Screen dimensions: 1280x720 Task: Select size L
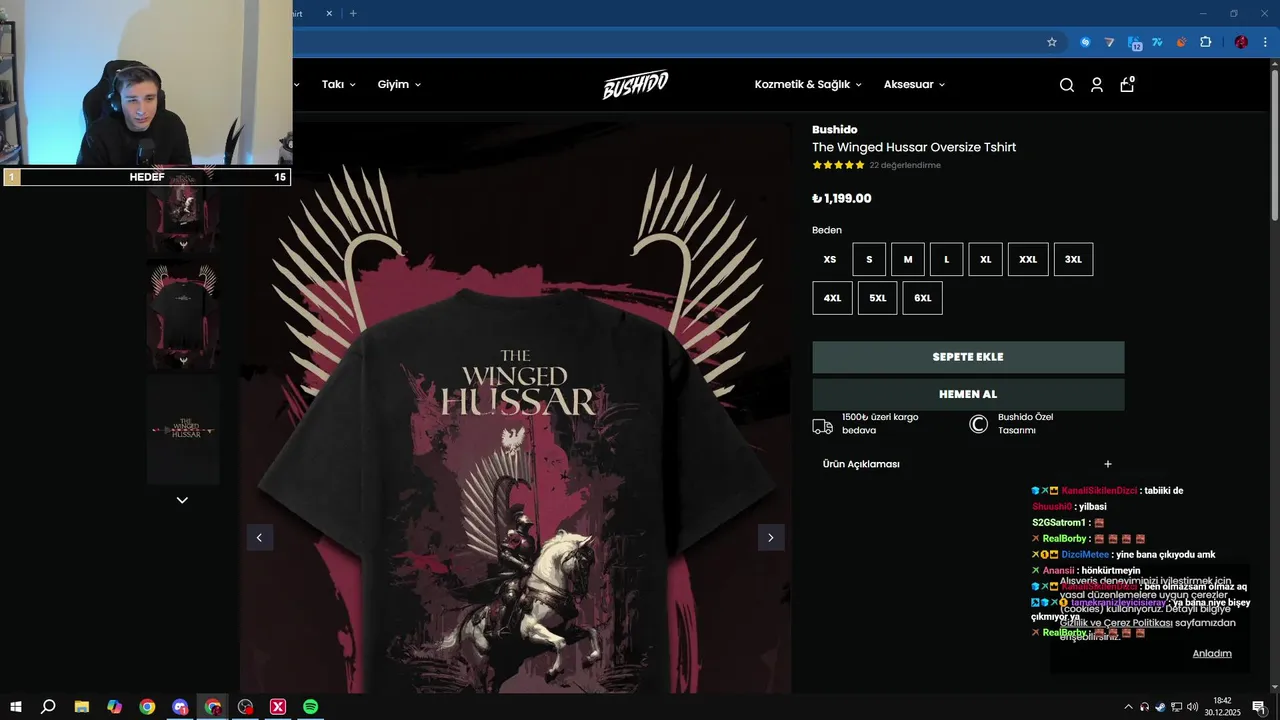tap(946, 259)
